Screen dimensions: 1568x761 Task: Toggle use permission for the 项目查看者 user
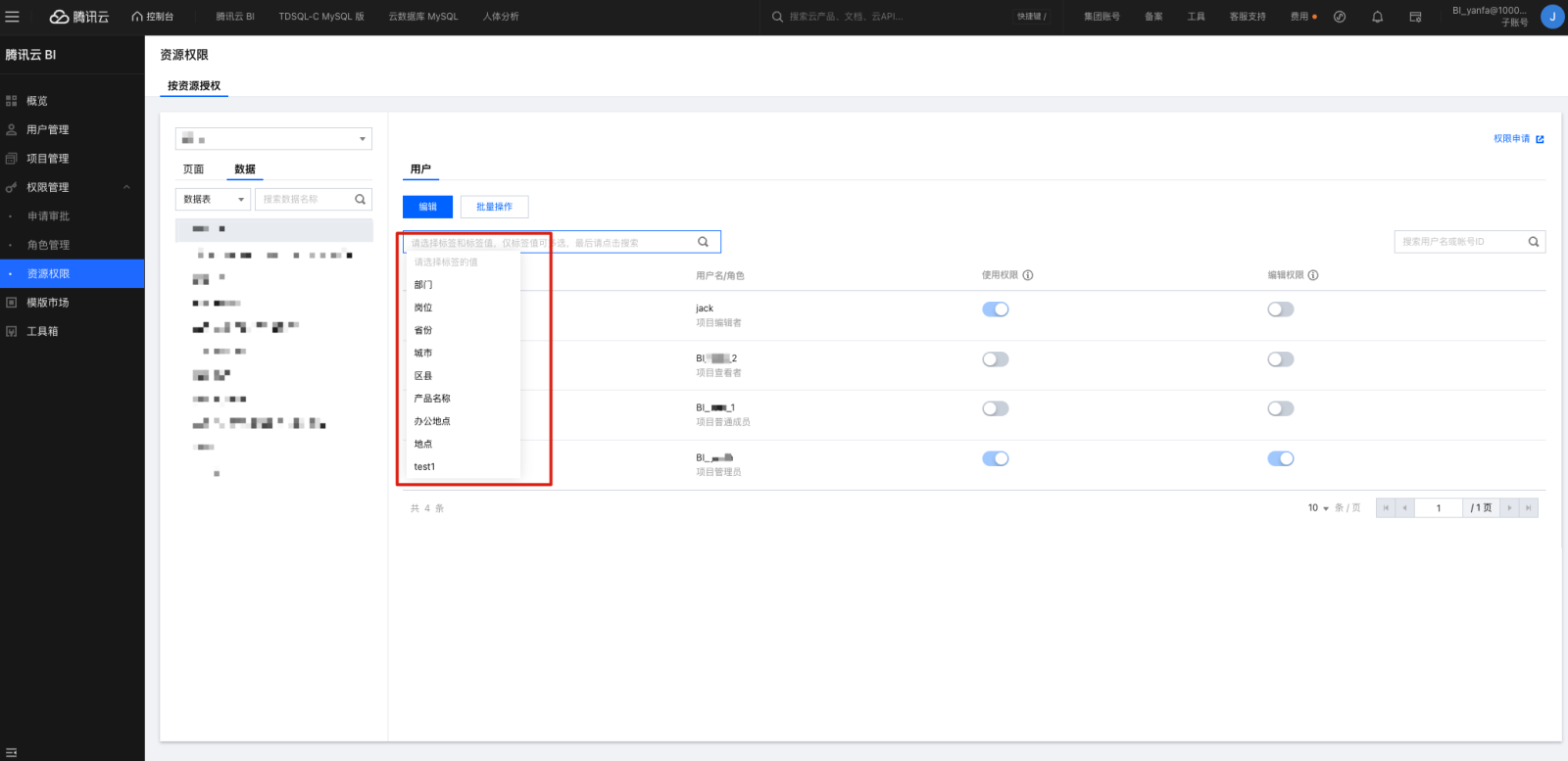coord(996,359)
